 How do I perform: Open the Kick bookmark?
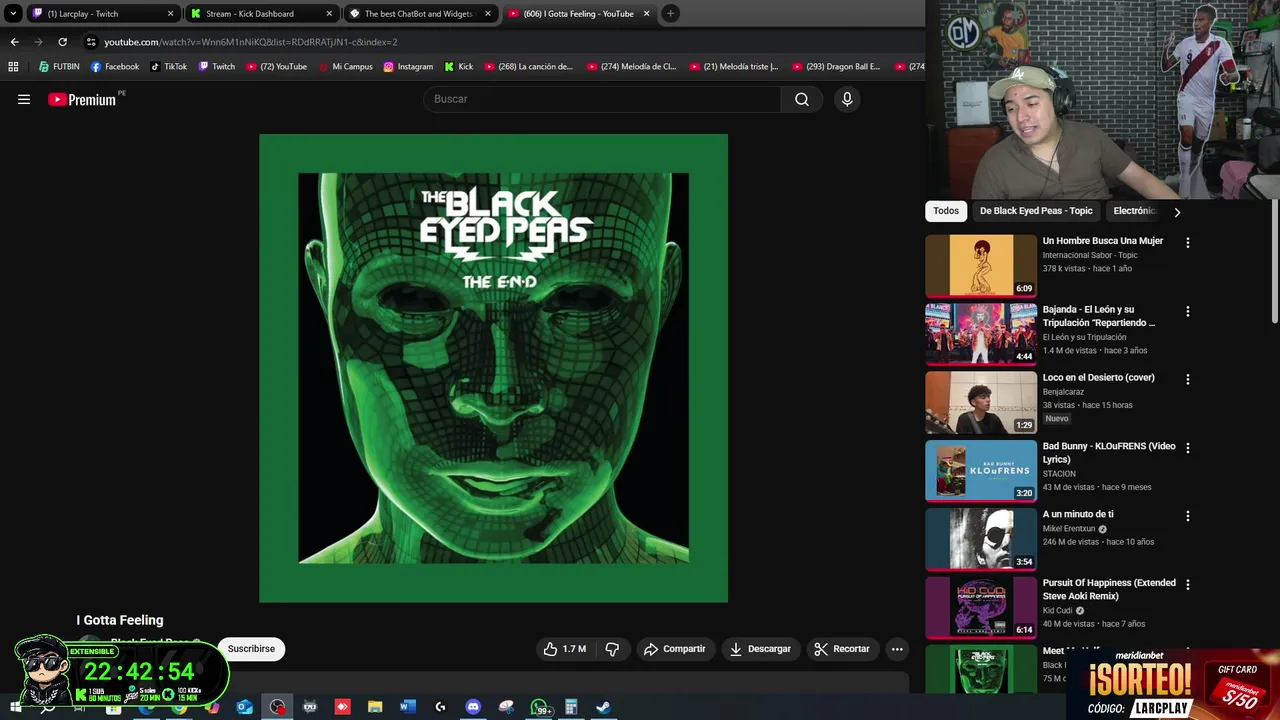(x=458, y=67)
